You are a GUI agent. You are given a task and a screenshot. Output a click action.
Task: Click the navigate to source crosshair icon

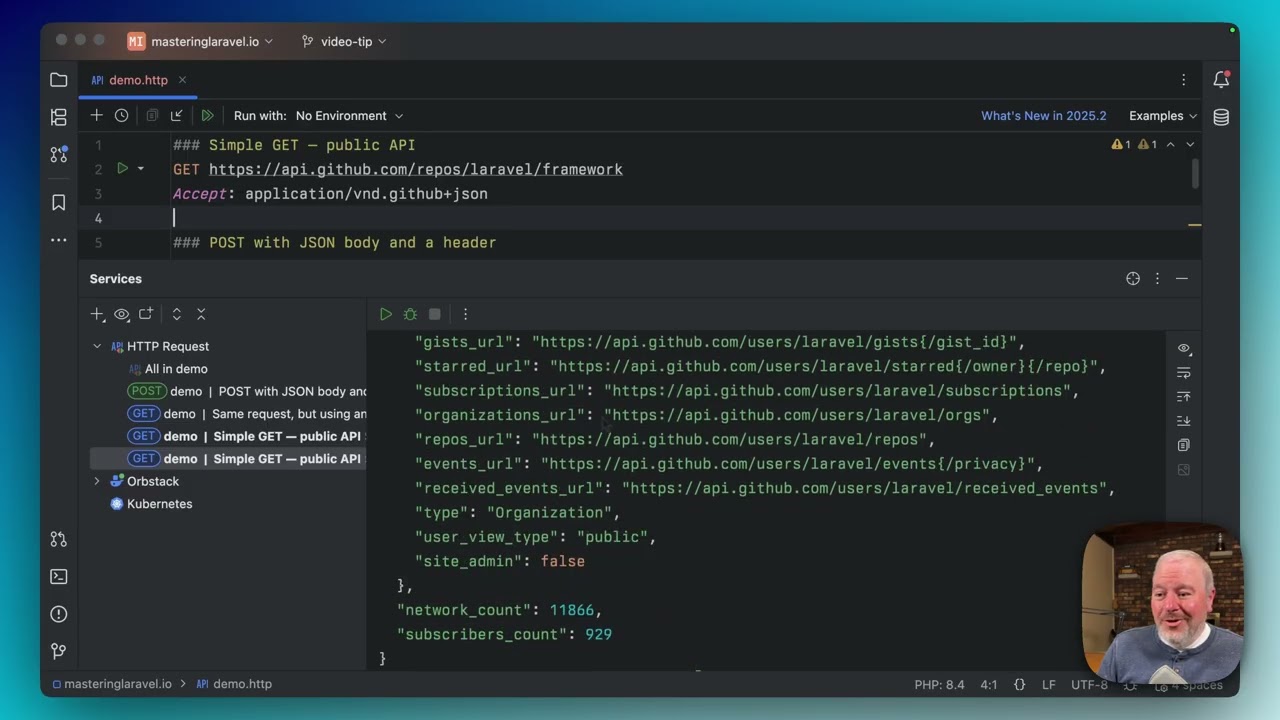pos(1133,279)
